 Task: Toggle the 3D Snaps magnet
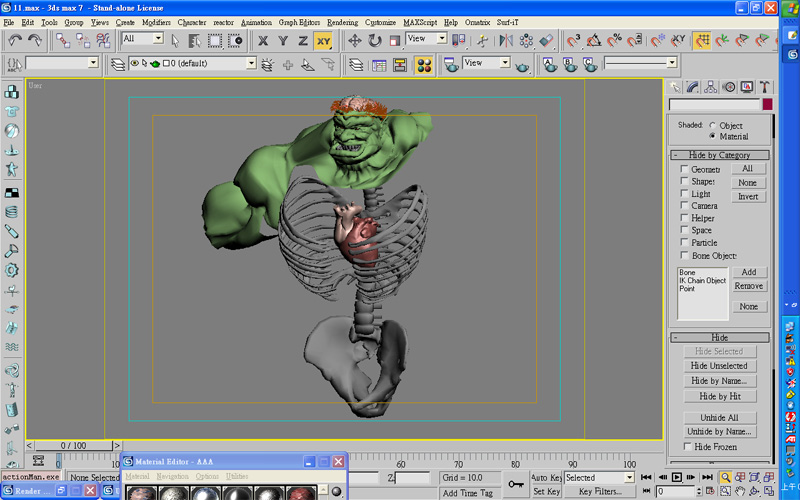(573, 40)
